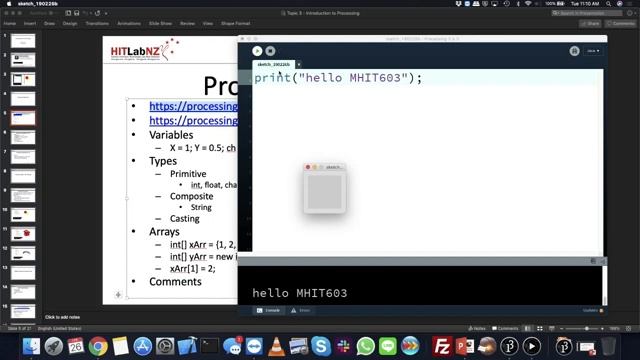Open App Store from the Dock
The height and width of the screenshot is (360, 640).
142,347
